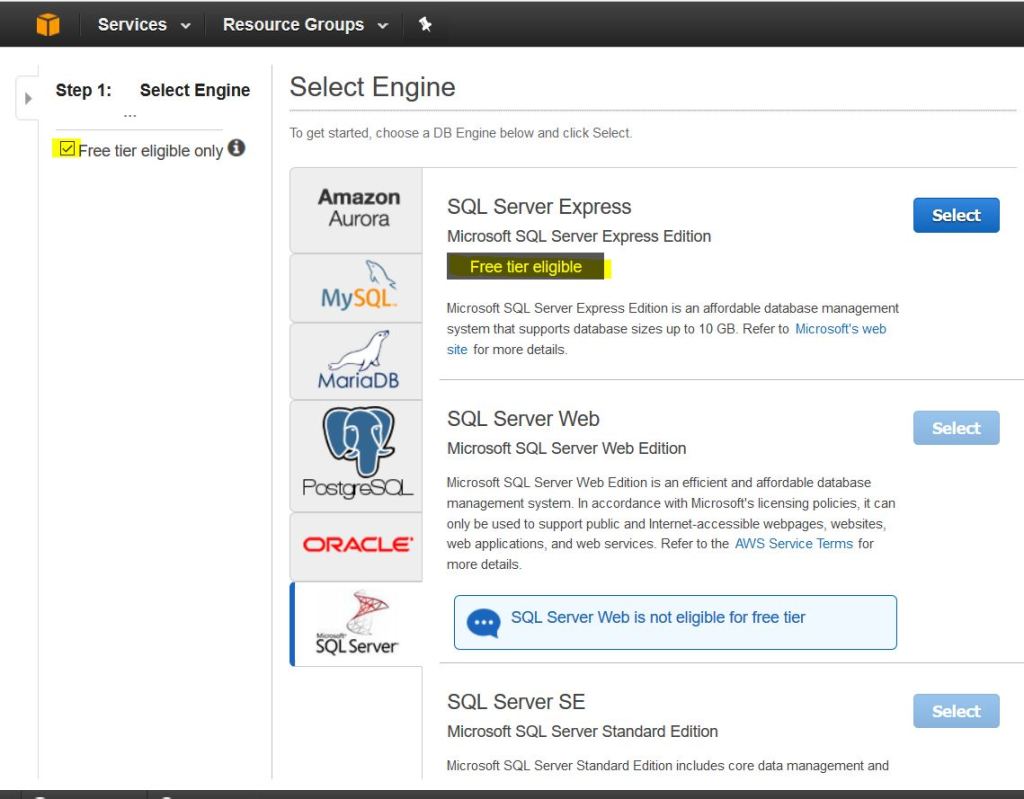This screenshot has height=799, width=1024.
Task: Choose the MySQL dolphin engine tab
Action: coord(357,286)
